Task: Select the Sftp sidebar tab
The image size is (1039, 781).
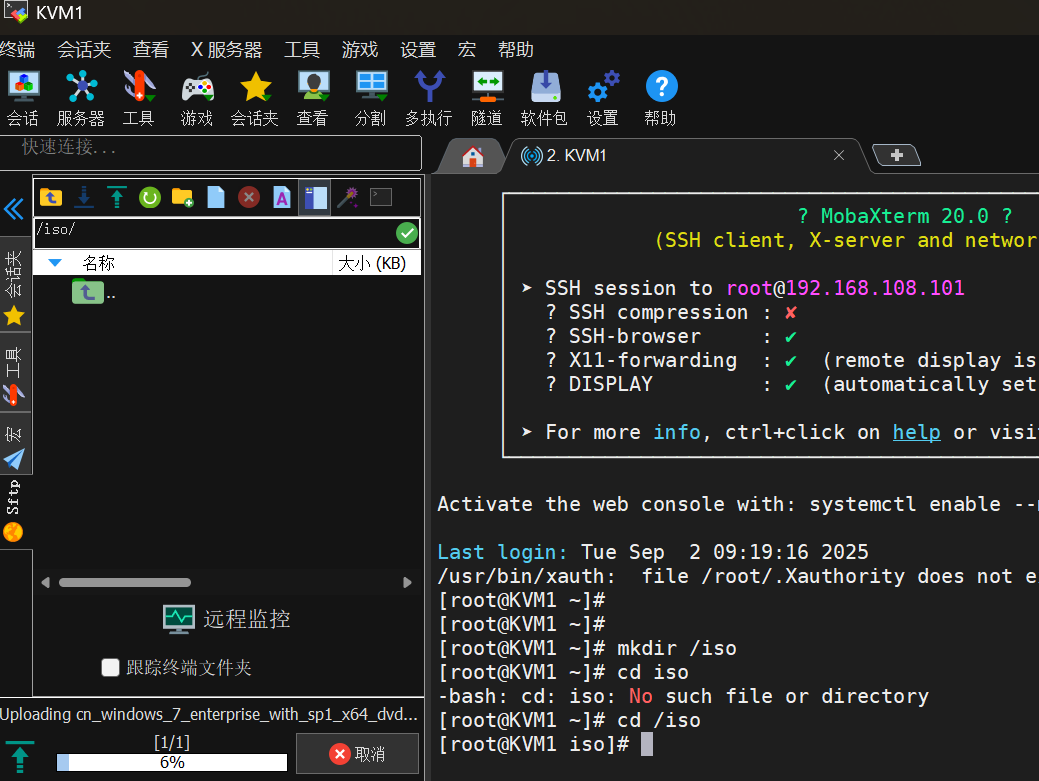Action: (x=14, y=510)
